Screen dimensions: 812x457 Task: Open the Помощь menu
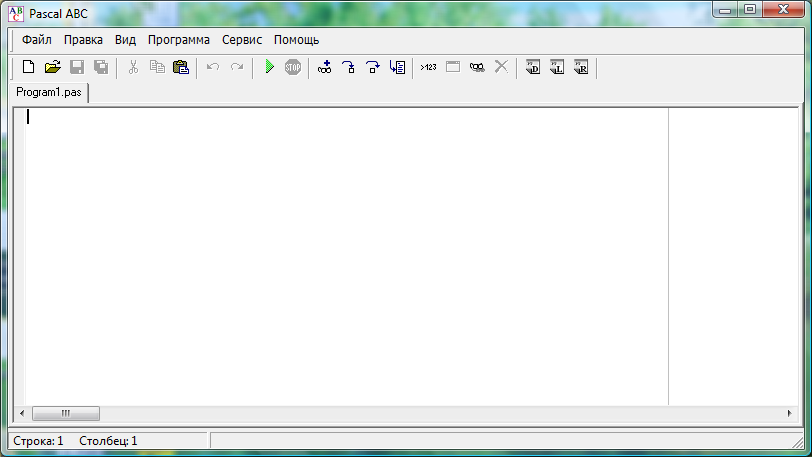296,40
